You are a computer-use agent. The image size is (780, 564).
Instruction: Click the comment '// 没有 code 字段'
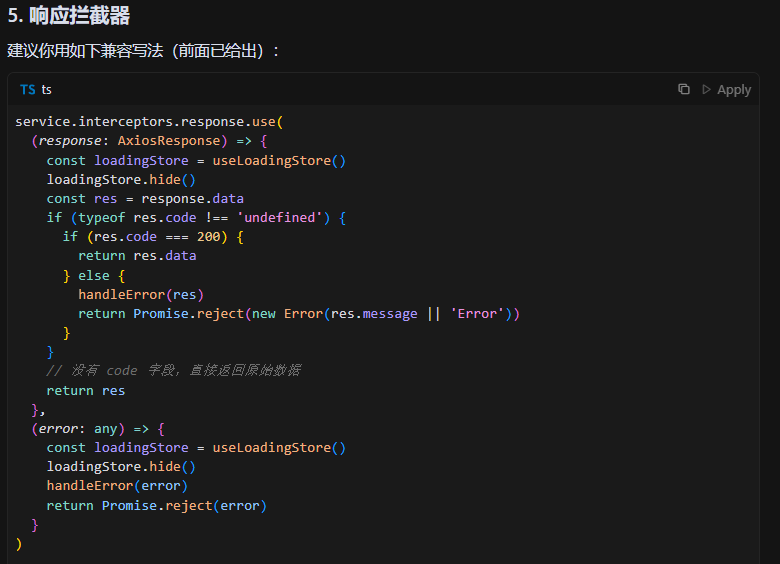[174, 371]
